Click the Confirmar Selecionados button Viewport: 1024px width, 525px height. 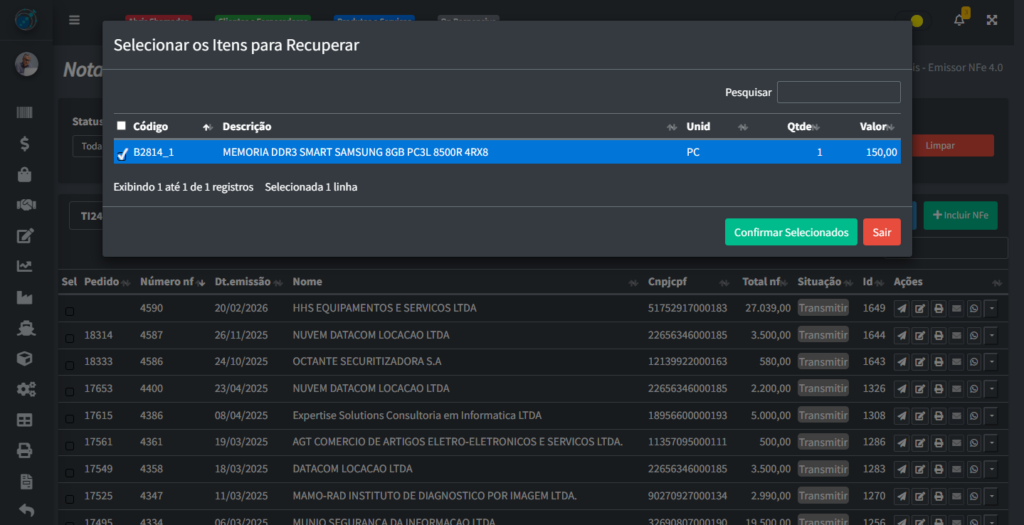tap(790, 232)
